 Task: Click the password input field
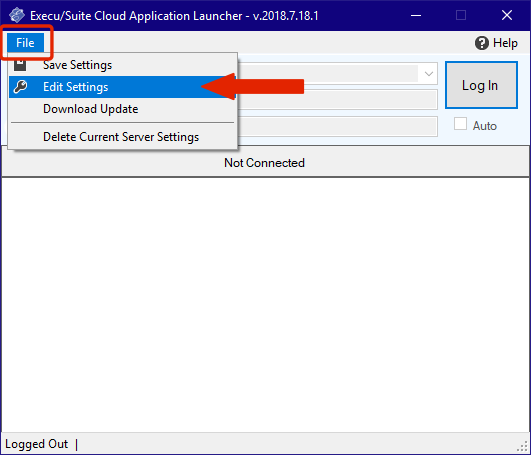click(337, 127)
